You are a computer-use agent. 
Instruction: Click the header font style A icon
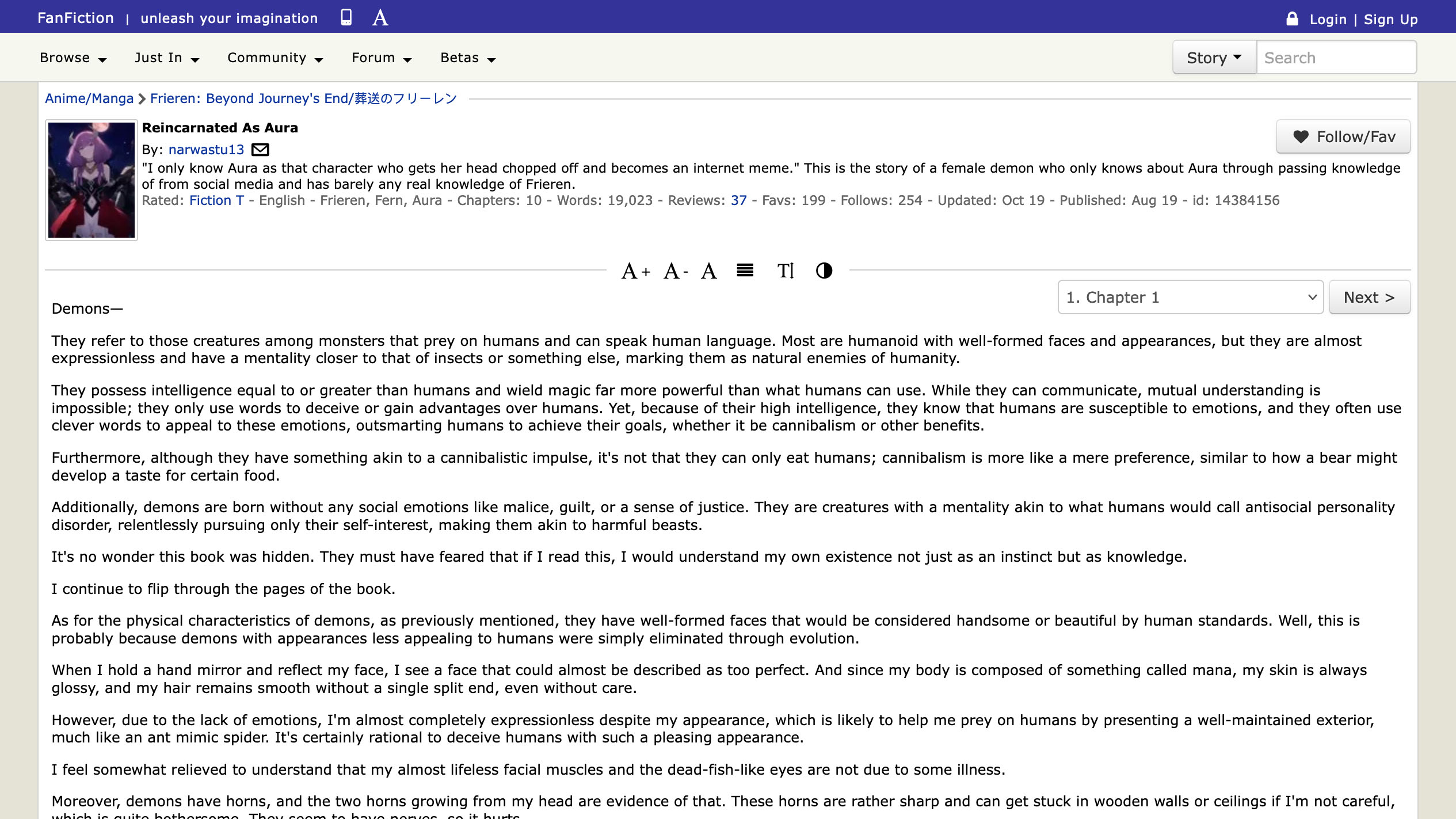pos(380,17)
